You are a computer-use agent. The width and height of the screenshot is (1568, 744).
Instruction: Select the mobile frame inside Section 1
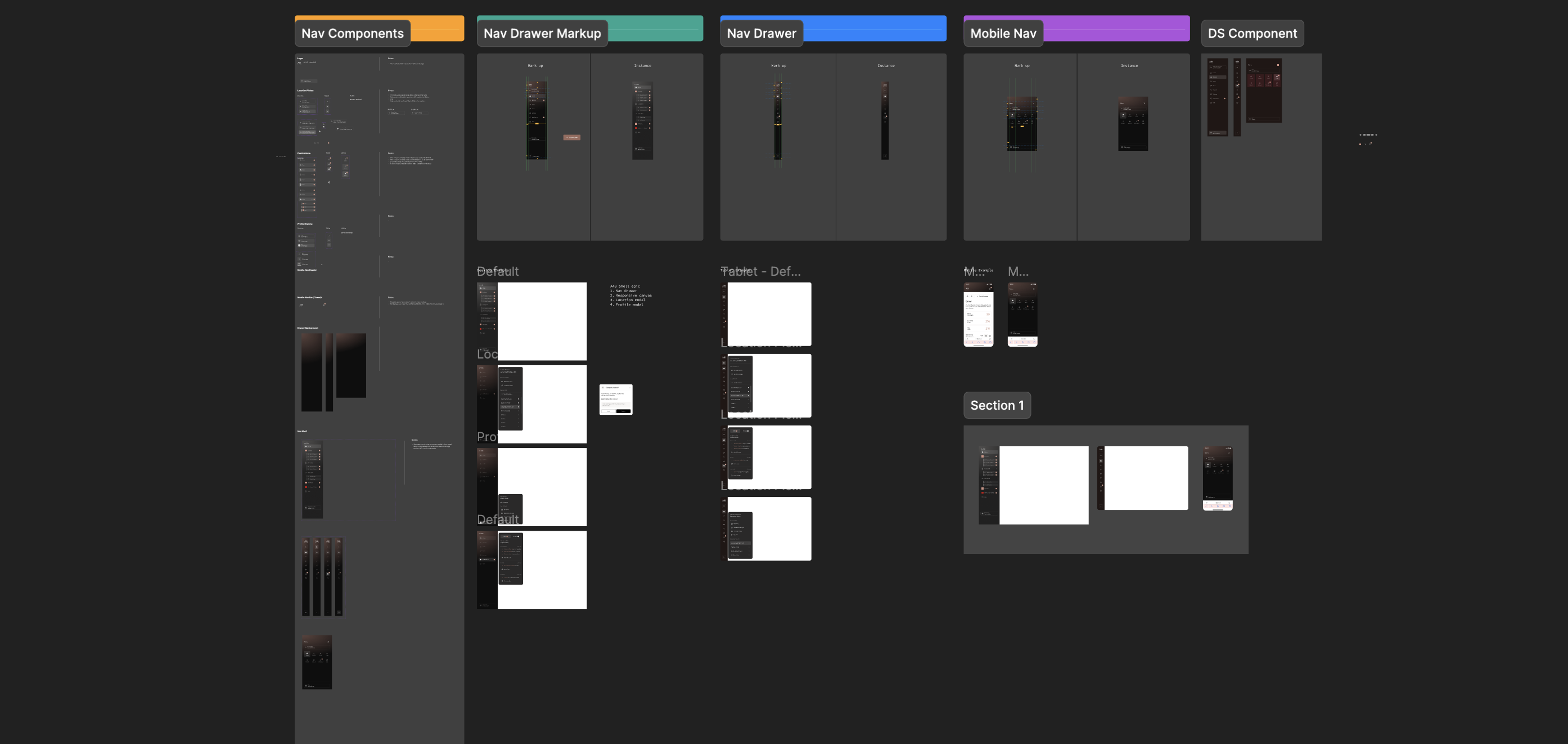point(1218,478)
